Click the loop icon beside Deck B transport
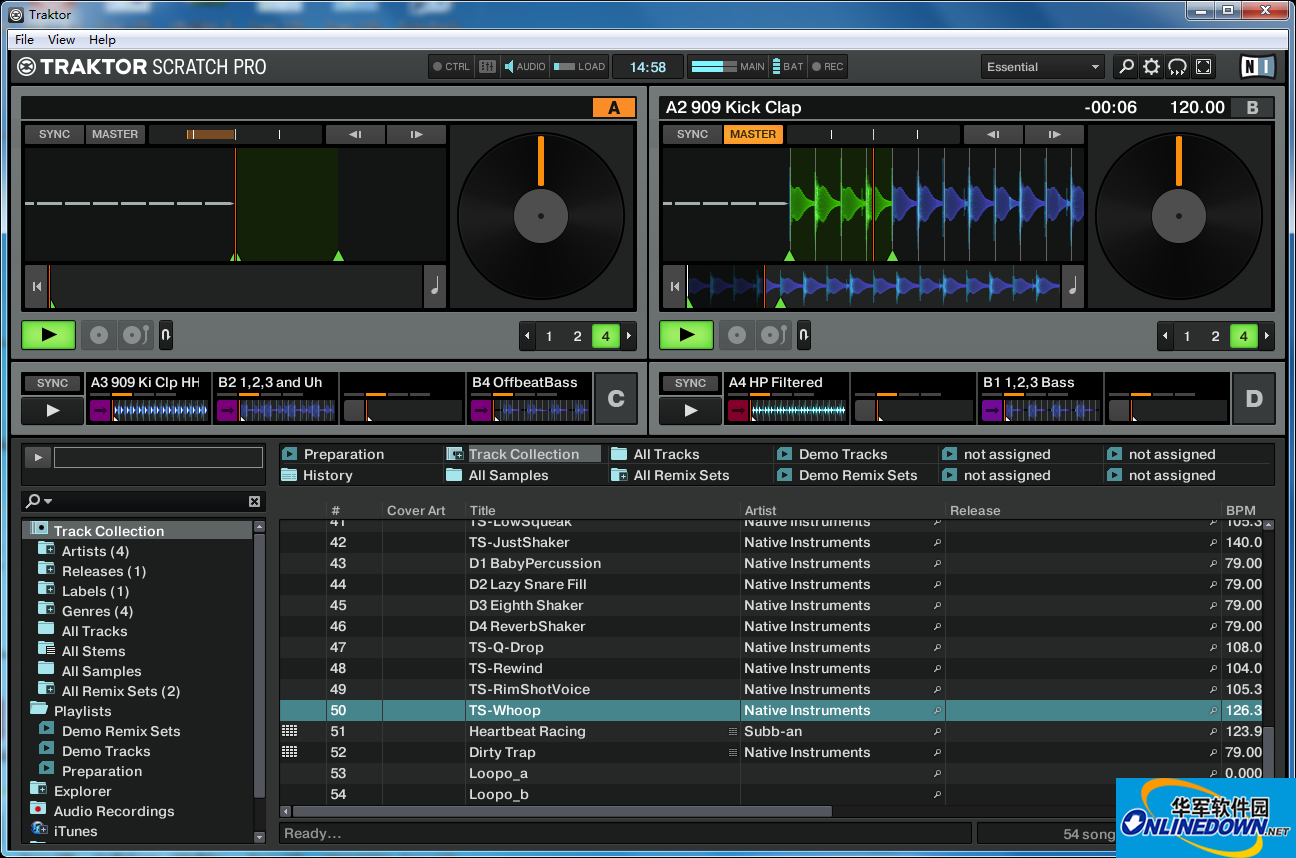This screenshot has width=1296, height=858. 804,335
